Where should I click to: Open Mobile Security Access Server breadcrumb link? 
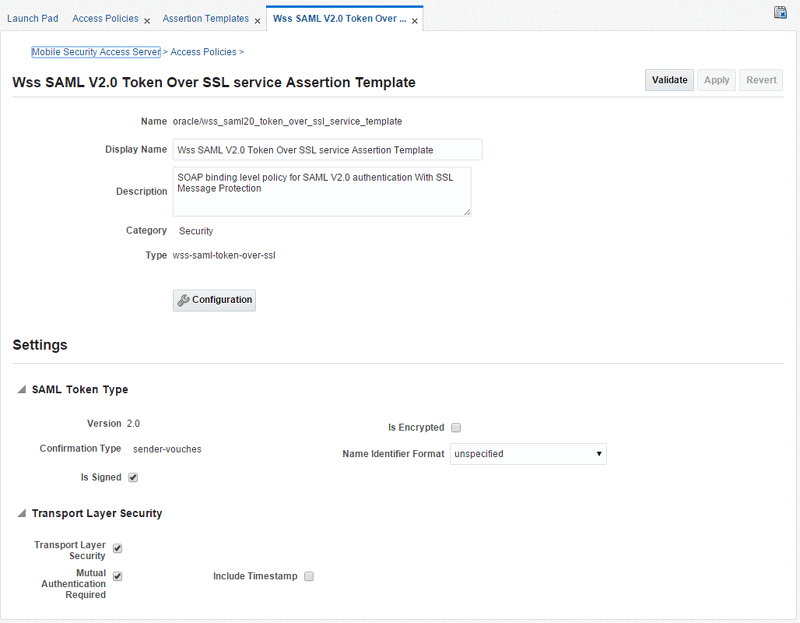tap(96, 52)
